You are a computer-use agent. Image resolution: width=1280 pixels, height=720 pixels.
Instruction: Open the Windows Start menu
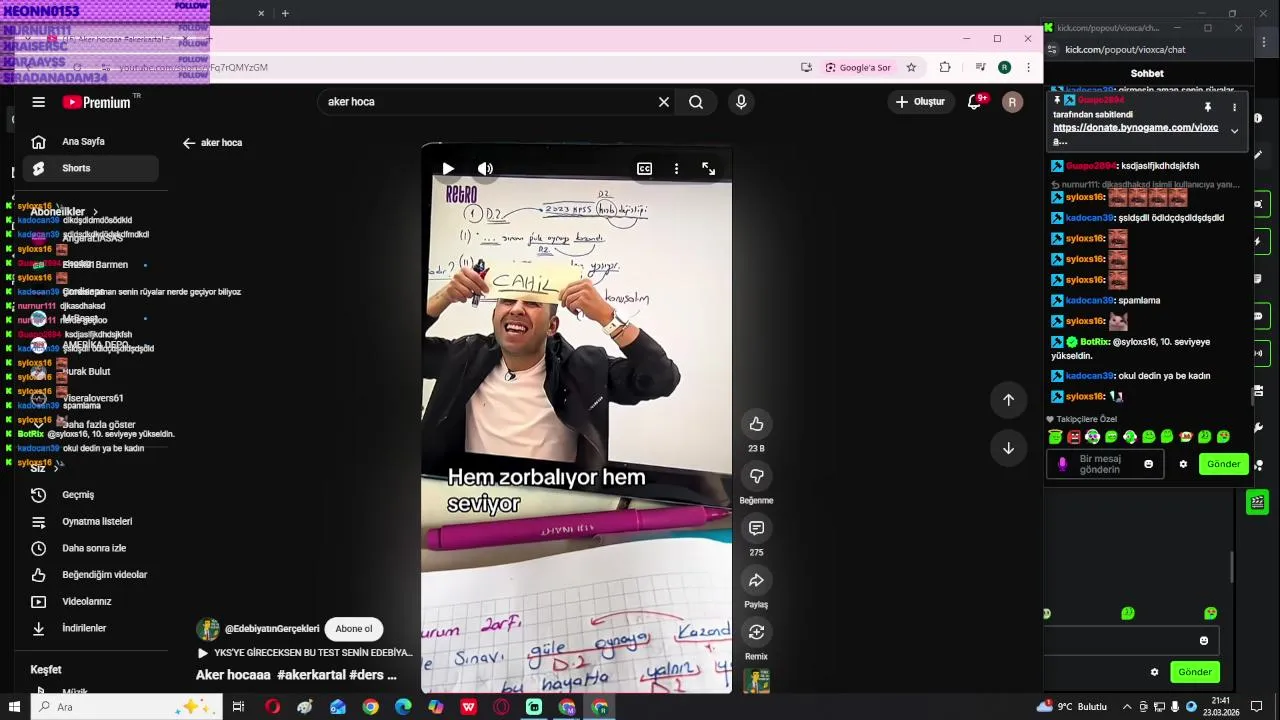pyautogui.click(x=14, y=707)
